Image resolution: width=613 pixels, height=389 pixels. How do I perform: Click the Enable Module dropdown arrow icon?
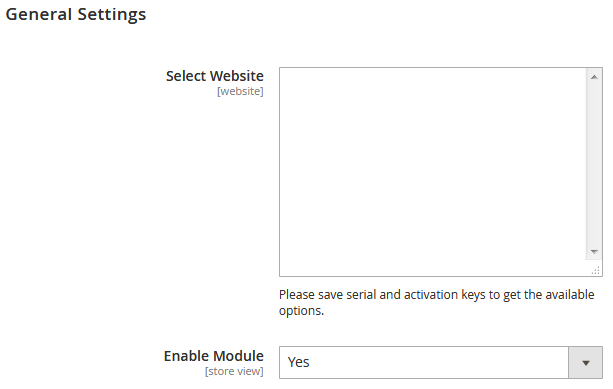(x=585, y=363)
